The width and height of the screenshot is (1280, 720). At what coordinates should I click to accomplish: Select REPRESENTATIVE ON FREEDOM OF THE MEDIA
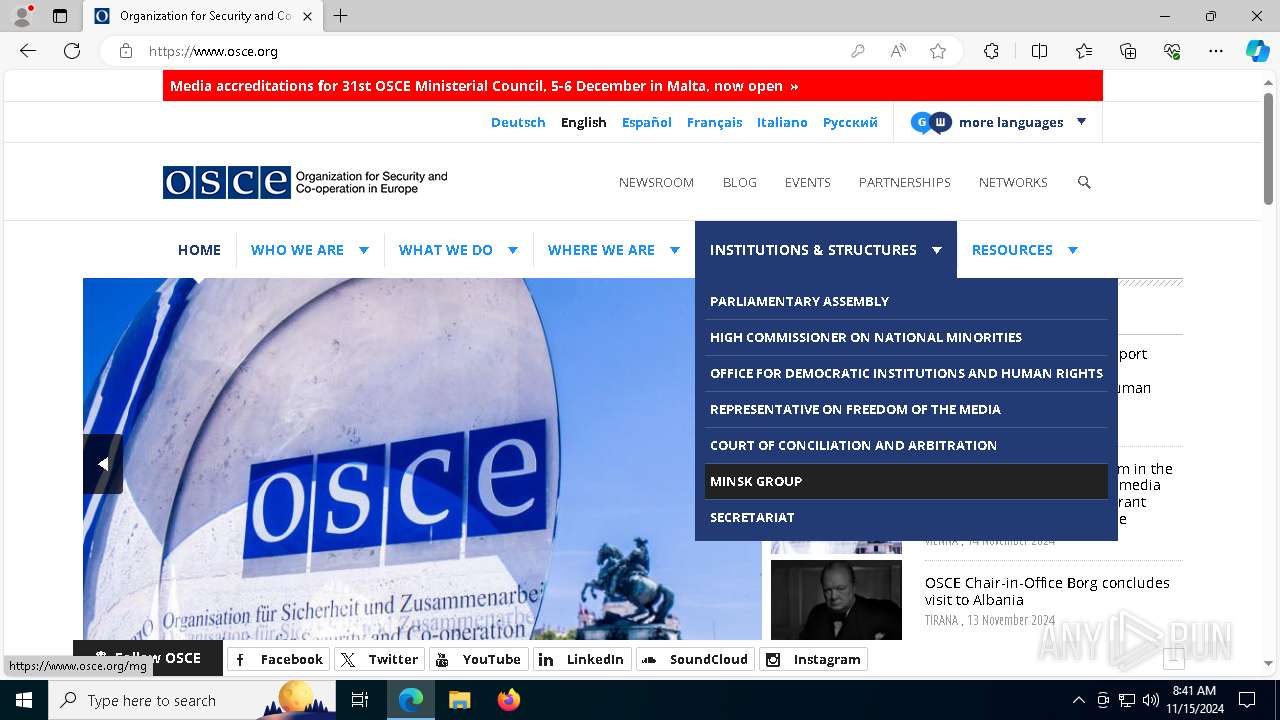tap(906, 409)
